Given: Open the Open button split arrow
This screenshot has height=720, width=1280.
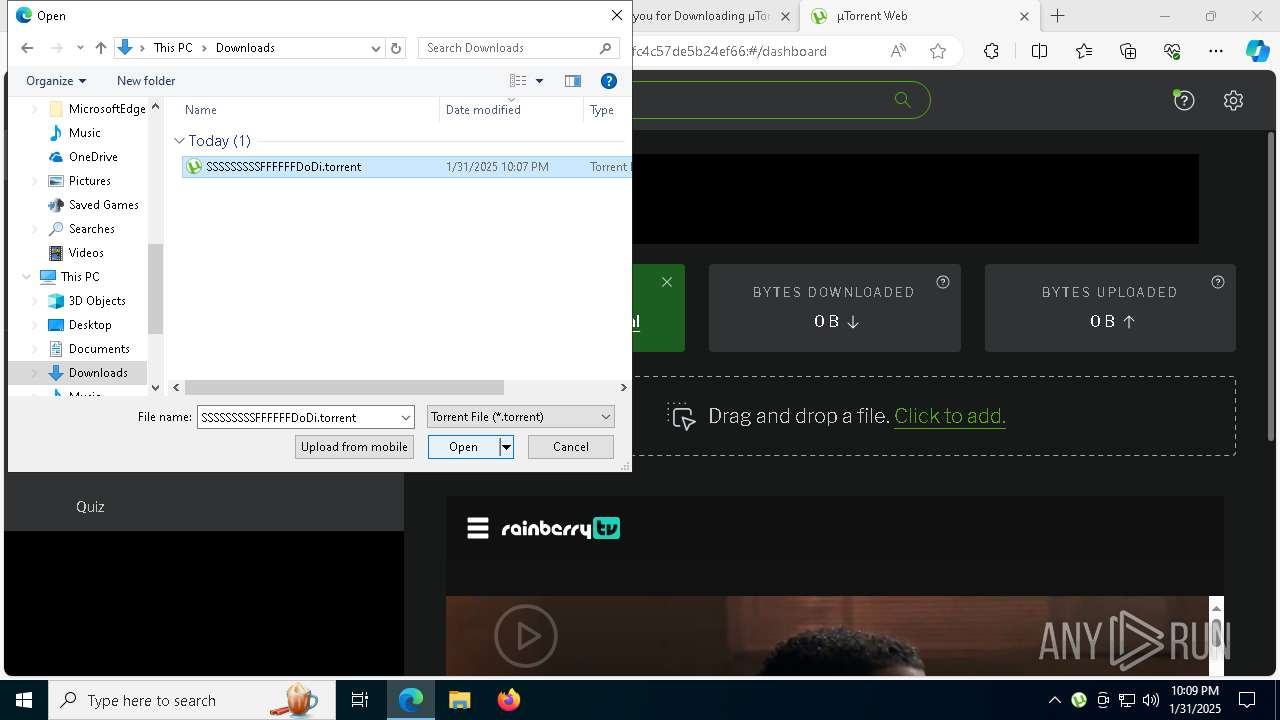Looking at the screenshot, I should click(506, 447).
